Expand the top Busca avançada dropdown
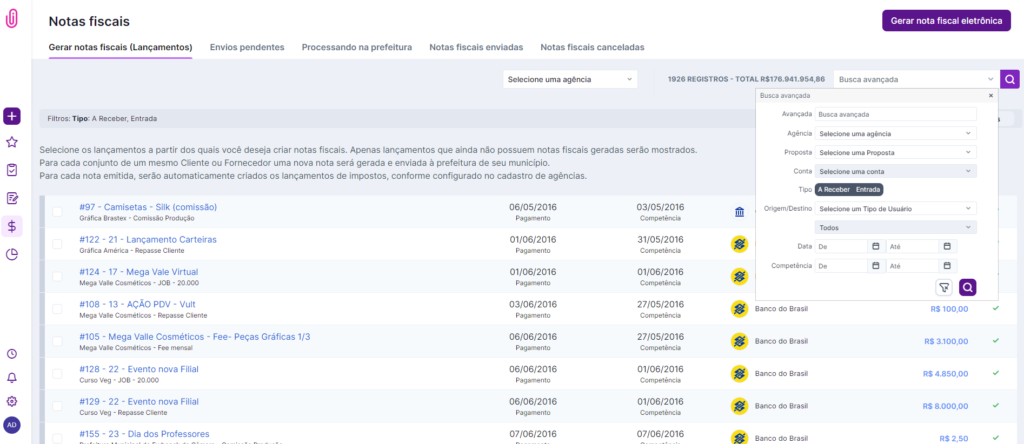This screenshot has height=444, width=1024. (x=916, y=80)
